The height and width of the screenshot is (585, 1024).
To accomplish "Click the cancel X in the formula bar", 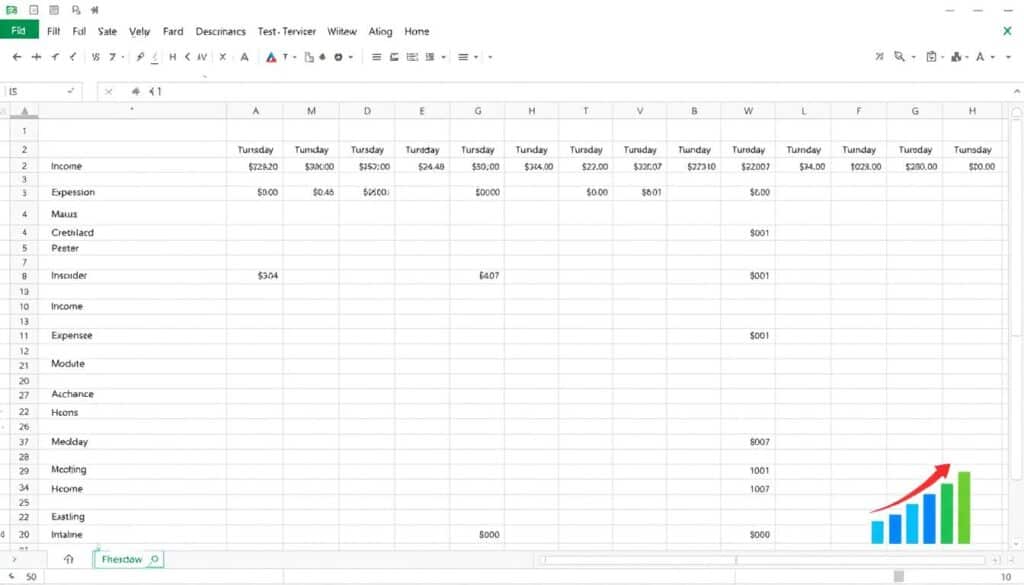I will 108,91.
